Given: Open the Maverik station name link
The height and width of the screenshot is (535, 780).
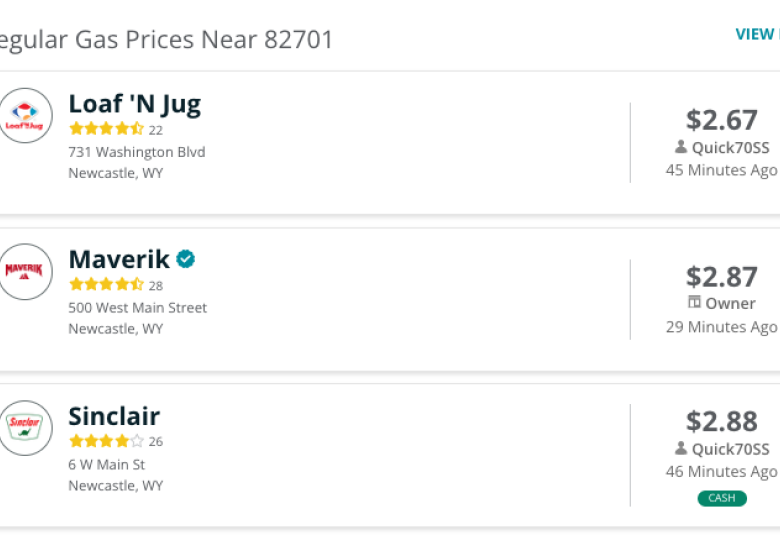Looking at the screenshot, I should 119,259.
